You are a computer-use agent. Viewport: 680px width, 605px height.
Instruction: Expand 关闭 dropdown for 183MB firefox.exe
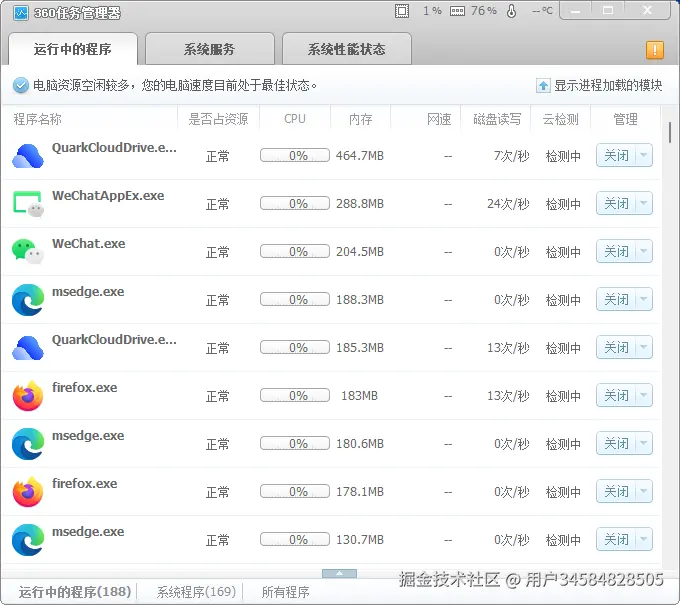(x=644, y=396)
